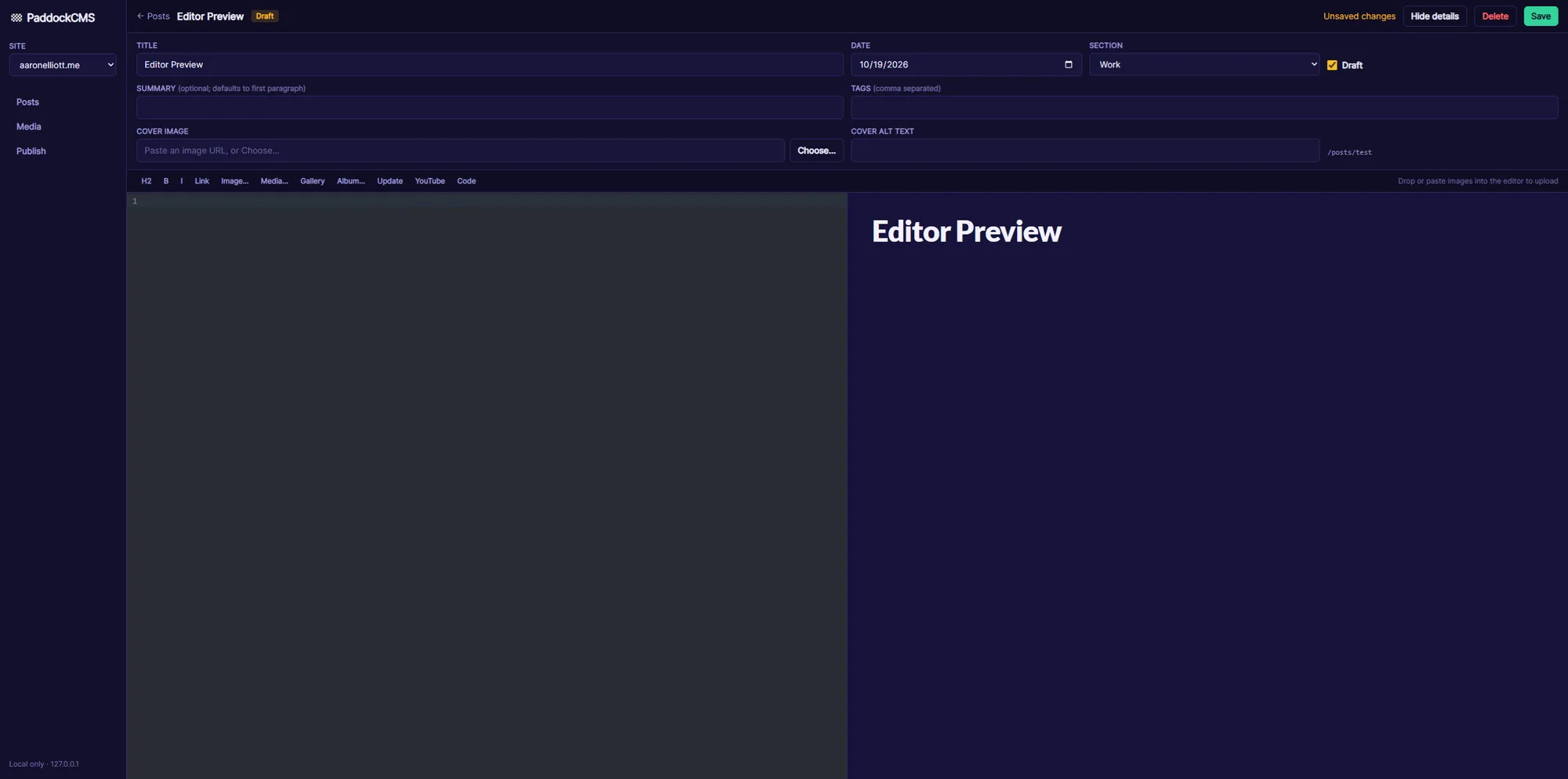Apply italic with the I toolbar button

click(x=182, y=181)
